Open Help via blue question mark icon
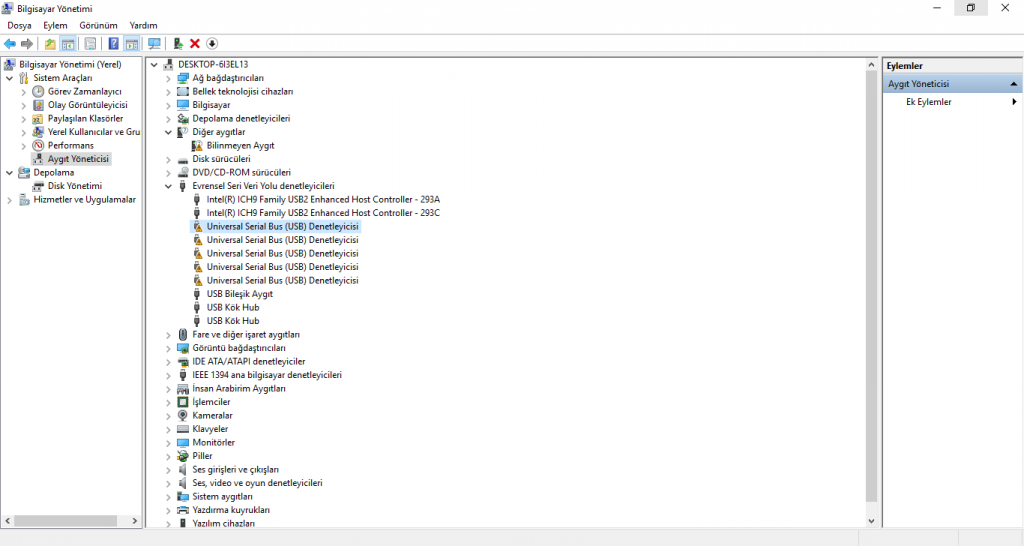1024x546 pixels. coord(114,44)
